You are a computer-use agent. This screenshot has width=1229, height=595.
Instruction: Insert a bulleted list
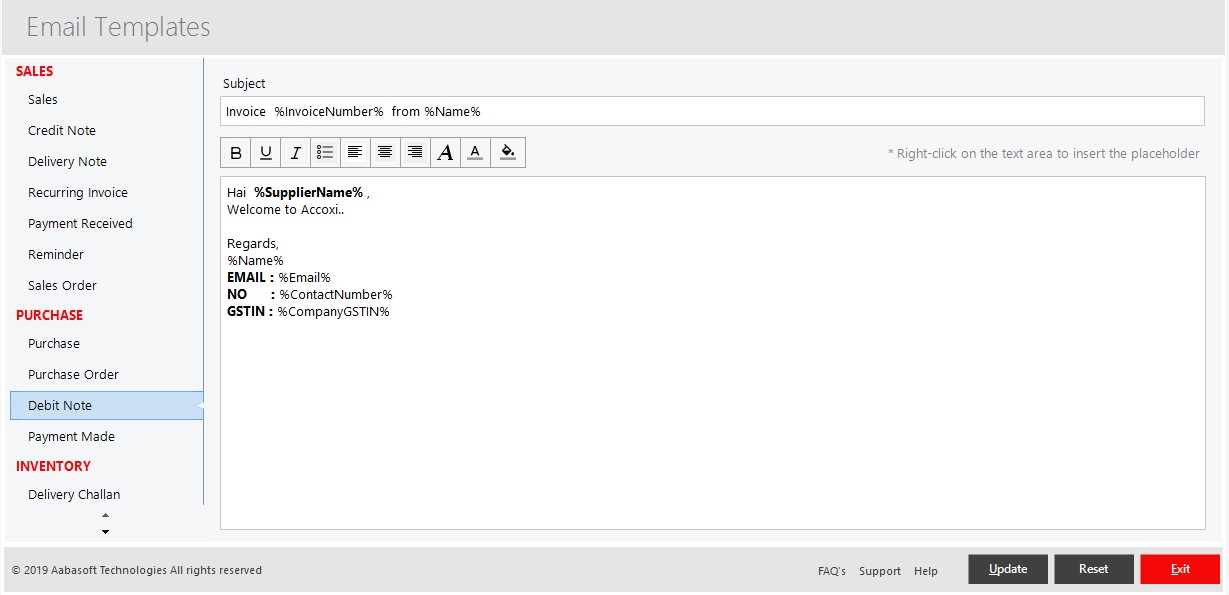[326, 152]
